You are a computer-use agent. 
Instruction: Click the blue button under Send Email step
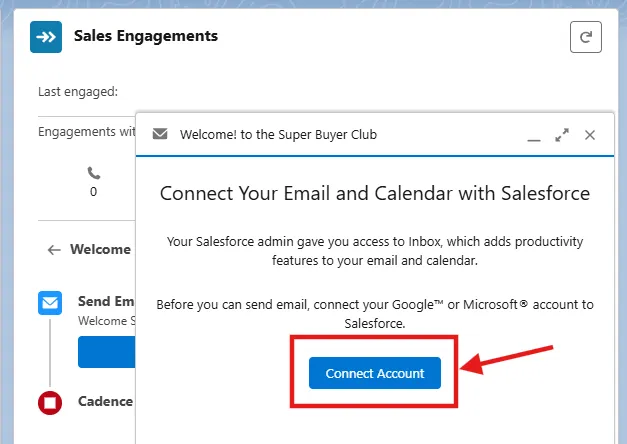click(106, 352)
